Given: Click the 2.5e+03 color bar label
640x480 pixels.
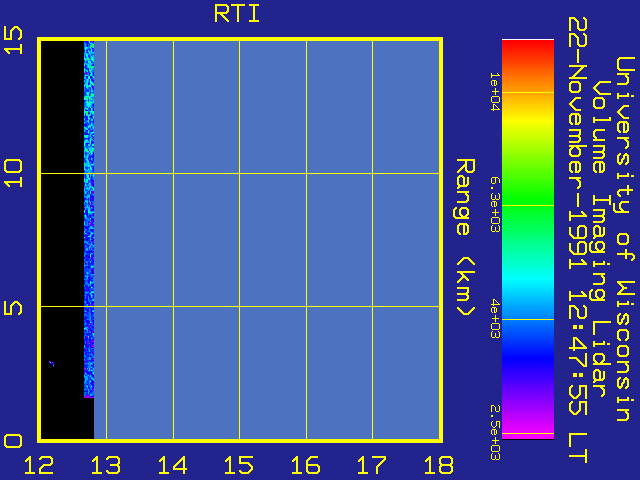Looking at the screenshot, I should [x=495, y=433].
